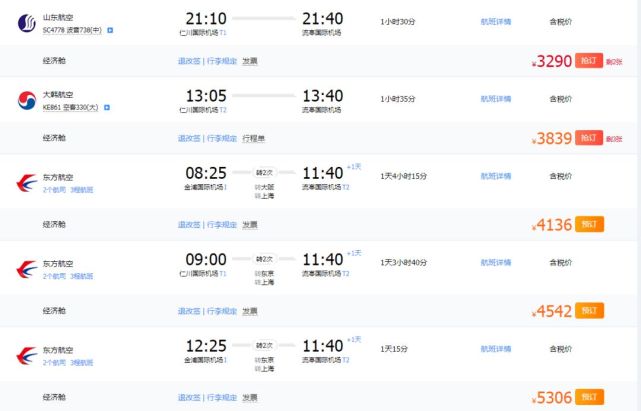Click the China Eastern logo on 12:25 flight
Screen dimensions: 641x411
pos(27,355)
